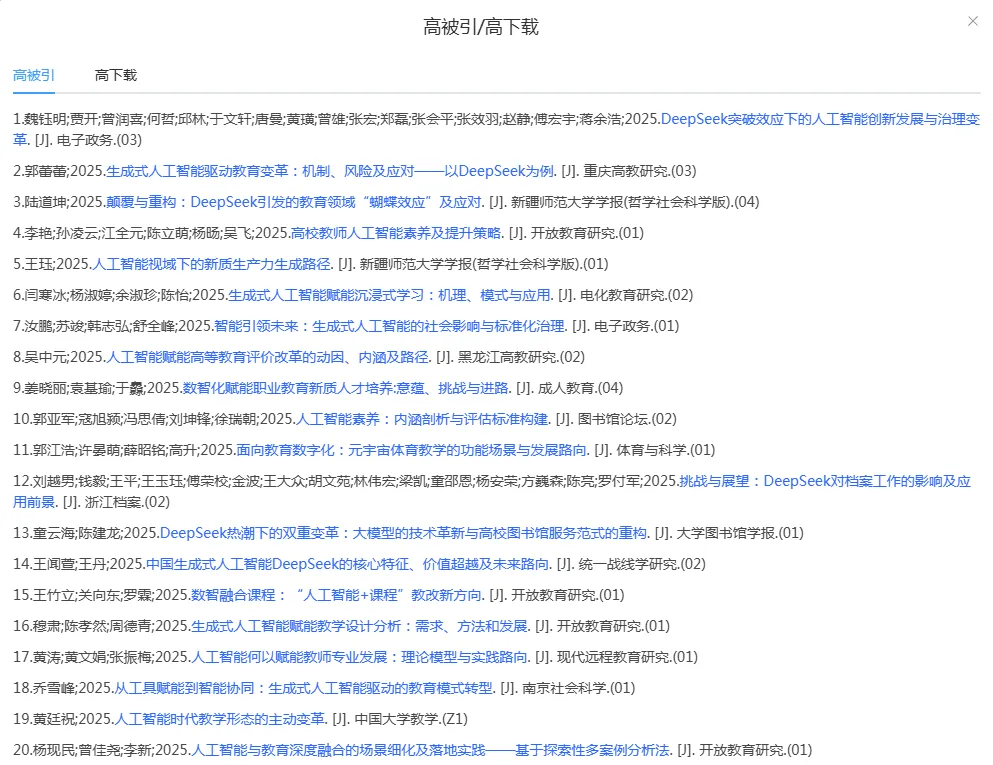Click journal text 成人教育.(04)
The width and height of the screenshot is (993, 765).
[x=580, y=388]
